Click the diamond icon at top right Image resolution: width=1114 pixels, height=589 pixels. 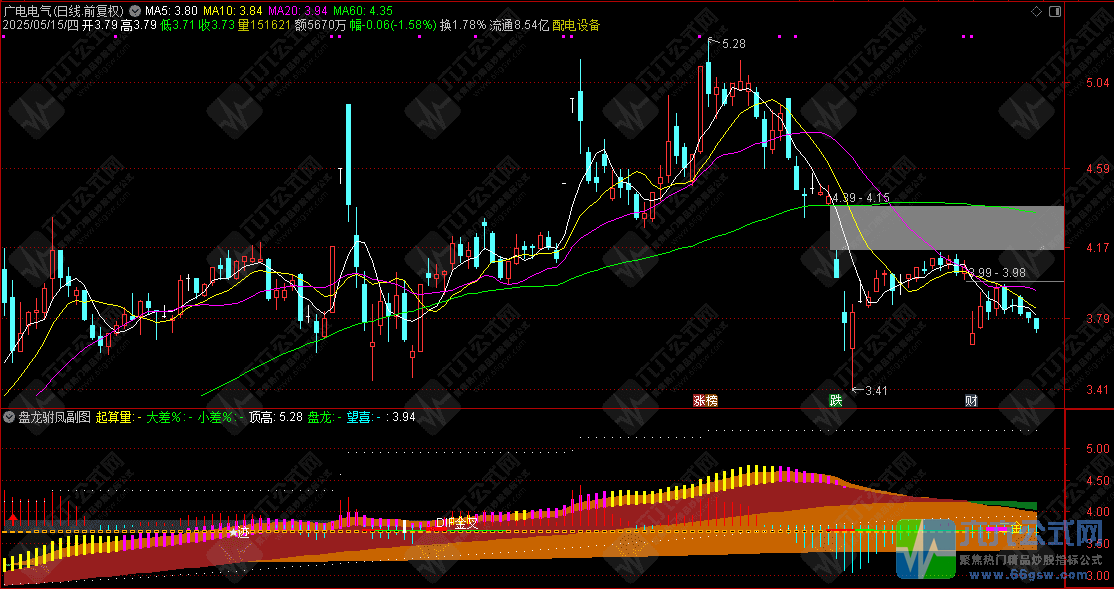1037,11
